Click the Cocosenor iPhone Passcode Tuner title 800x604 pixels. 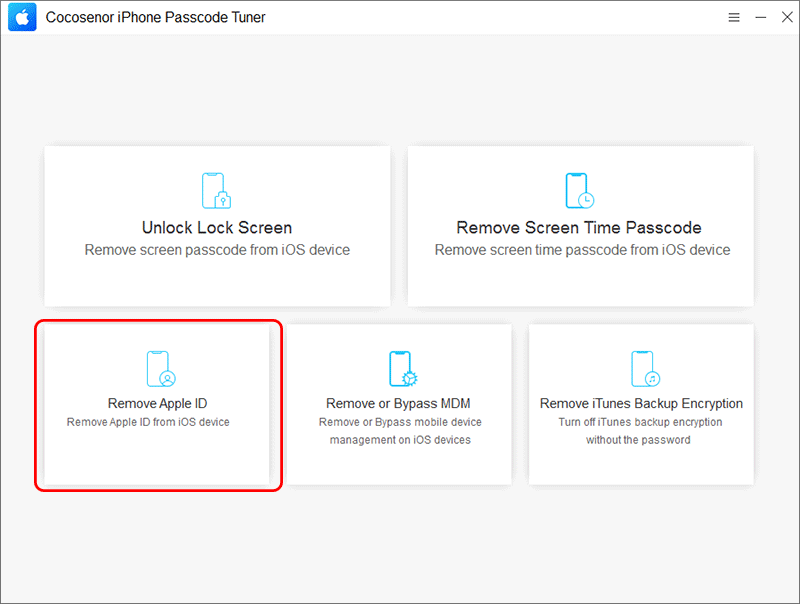tap(156, 17)
